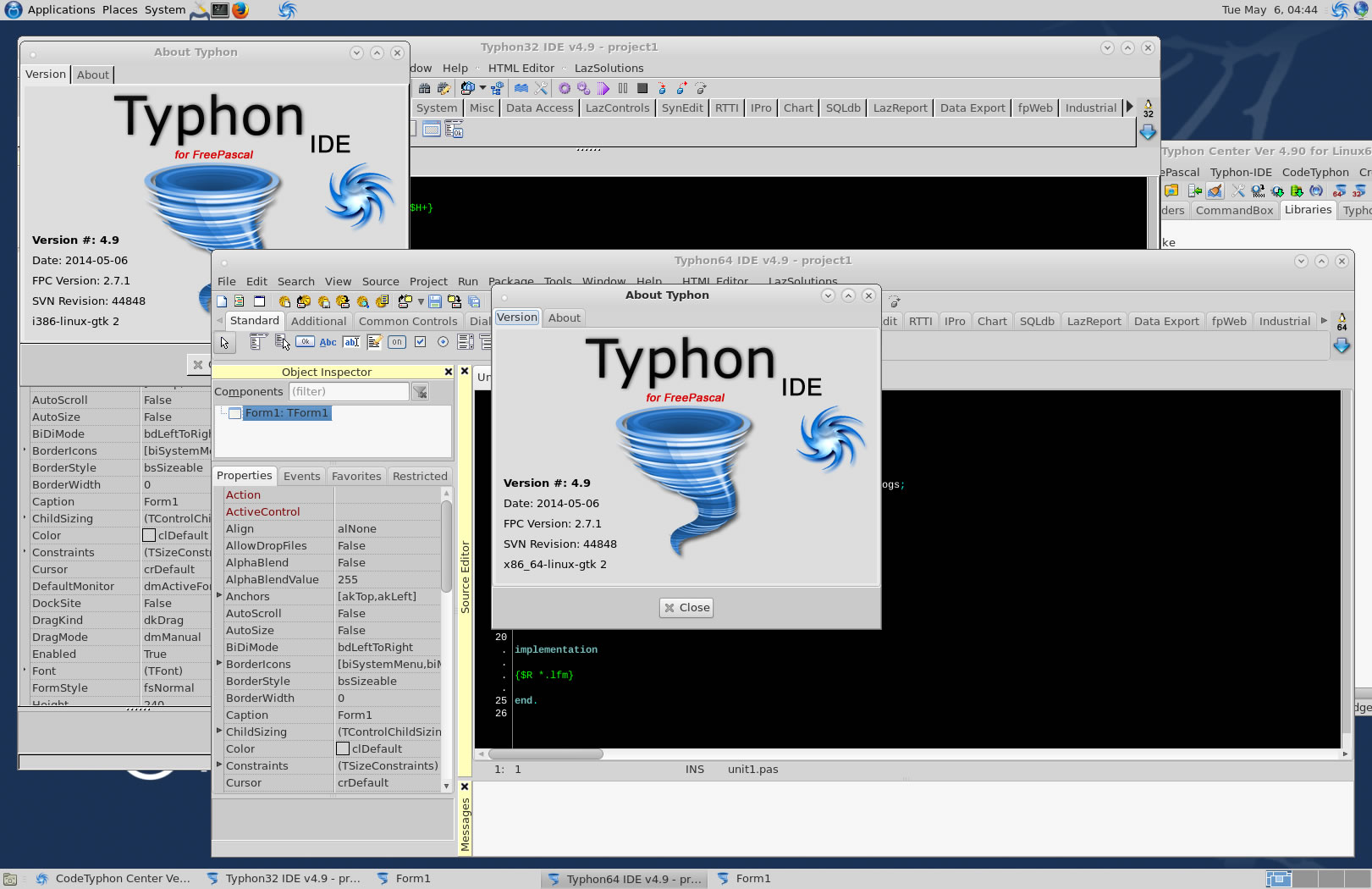Viewport: 1372px width, 889px height.
Task: Select the TToggleBox 'on' palette component
Action: (397, 342)
